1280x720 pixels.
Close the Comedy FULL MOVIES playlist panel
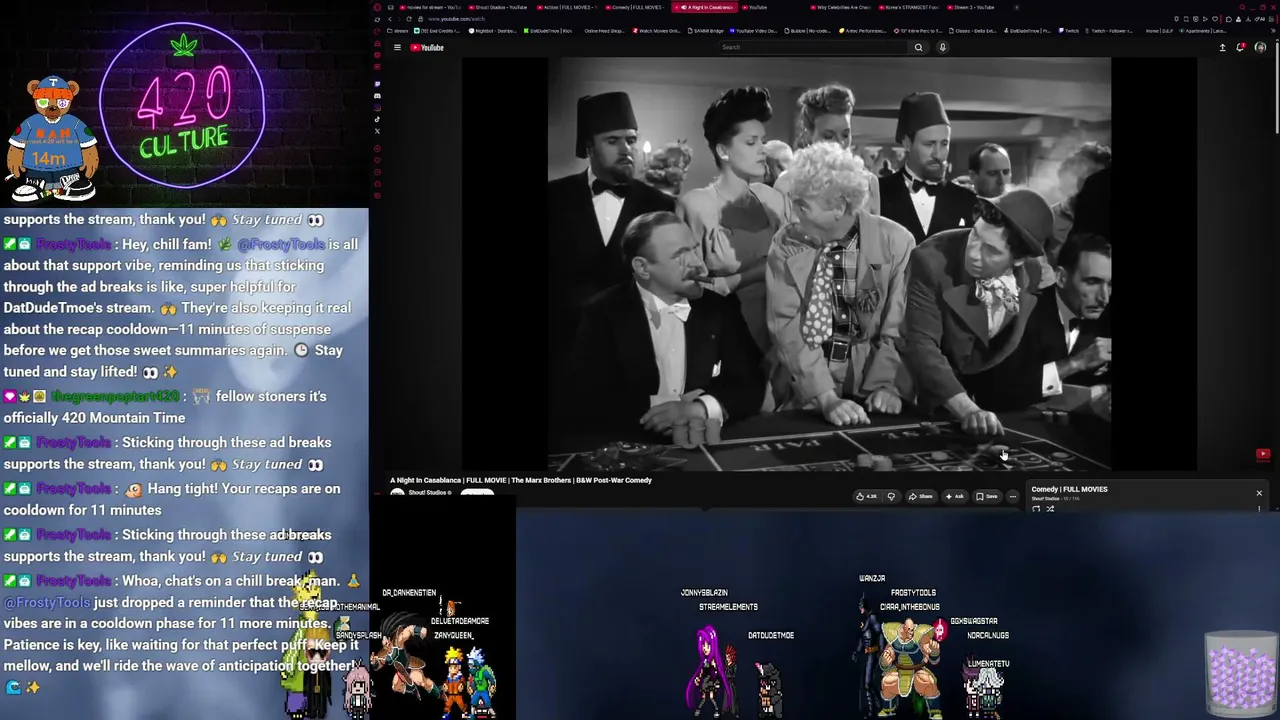pyautogui.click(x=1259, y=493)
